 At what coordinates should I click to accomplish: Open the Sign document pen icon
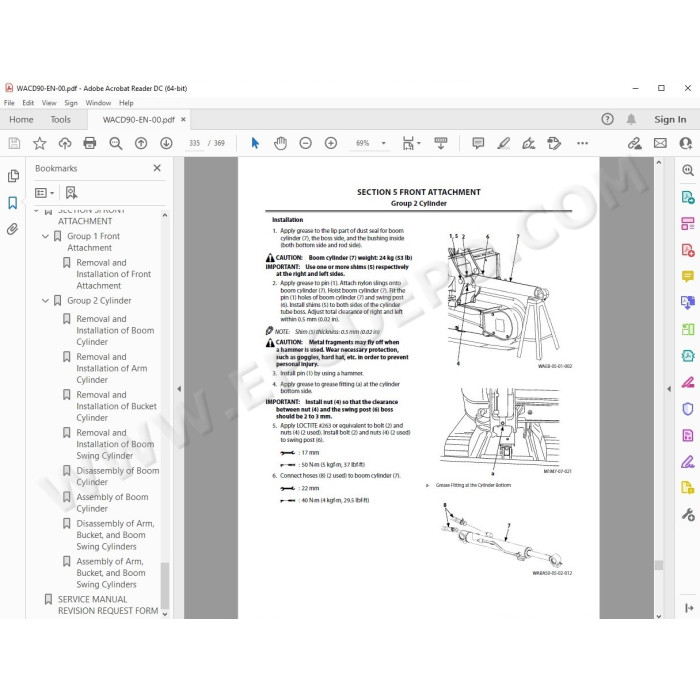click(529, 143)
